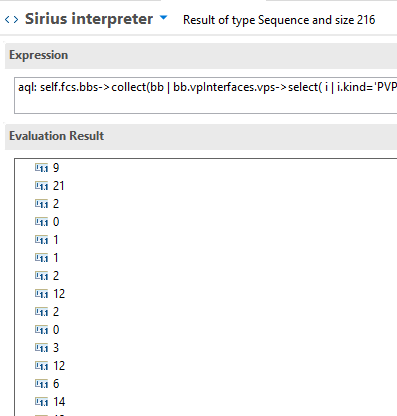Viewport: 397px width, 416px height.
Task: Click the number icon beside result 21
Action: pyautogui.click(x=42, y=186)
